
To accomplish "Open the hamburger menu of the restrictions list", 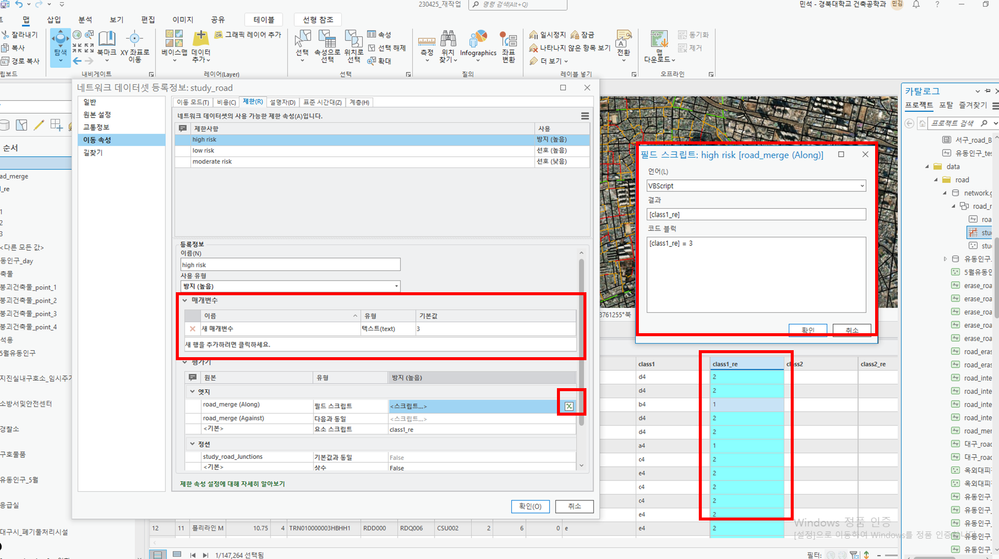I will pos(584,116).
